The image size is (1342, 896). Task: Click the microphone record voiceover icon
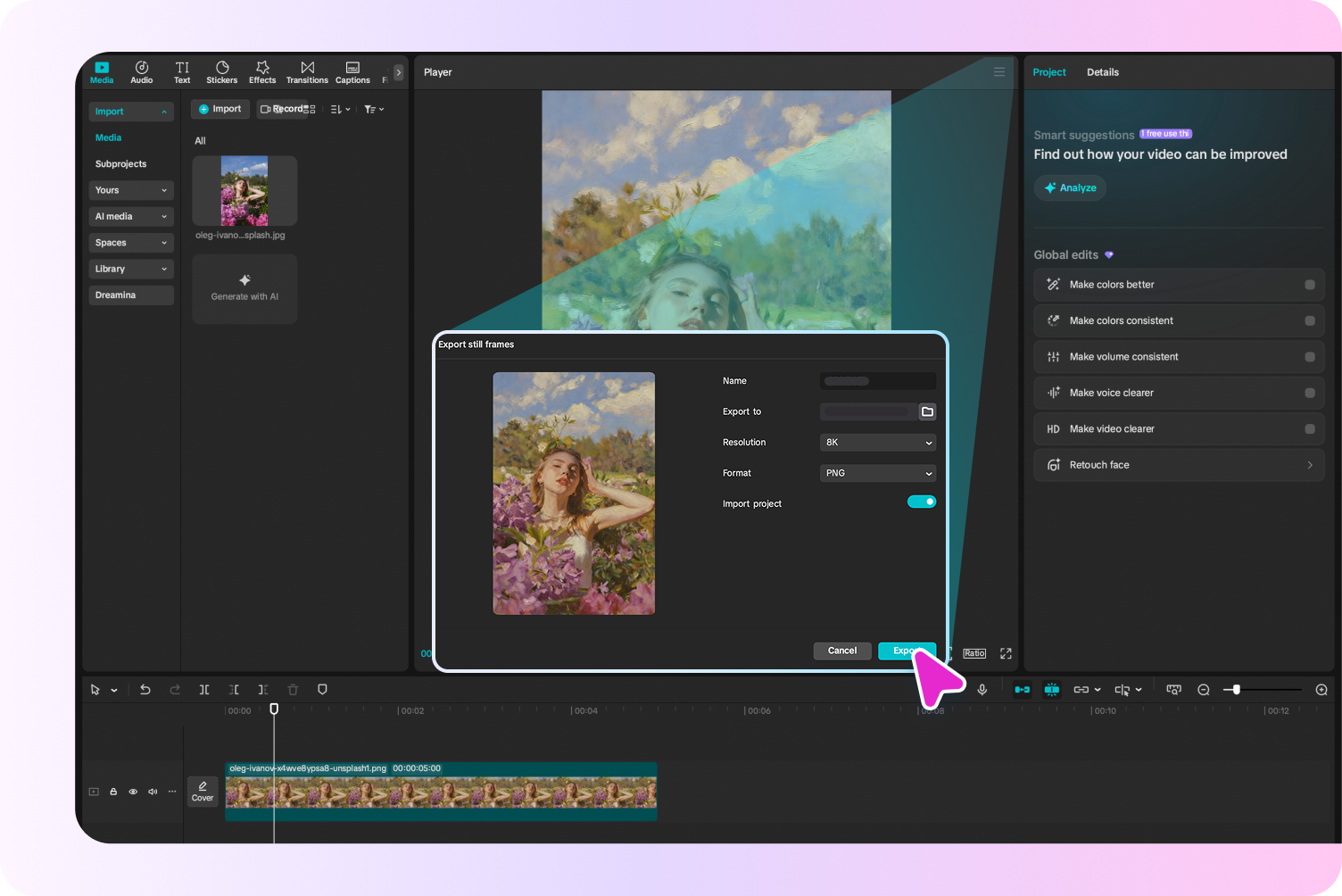pos(982,690)
